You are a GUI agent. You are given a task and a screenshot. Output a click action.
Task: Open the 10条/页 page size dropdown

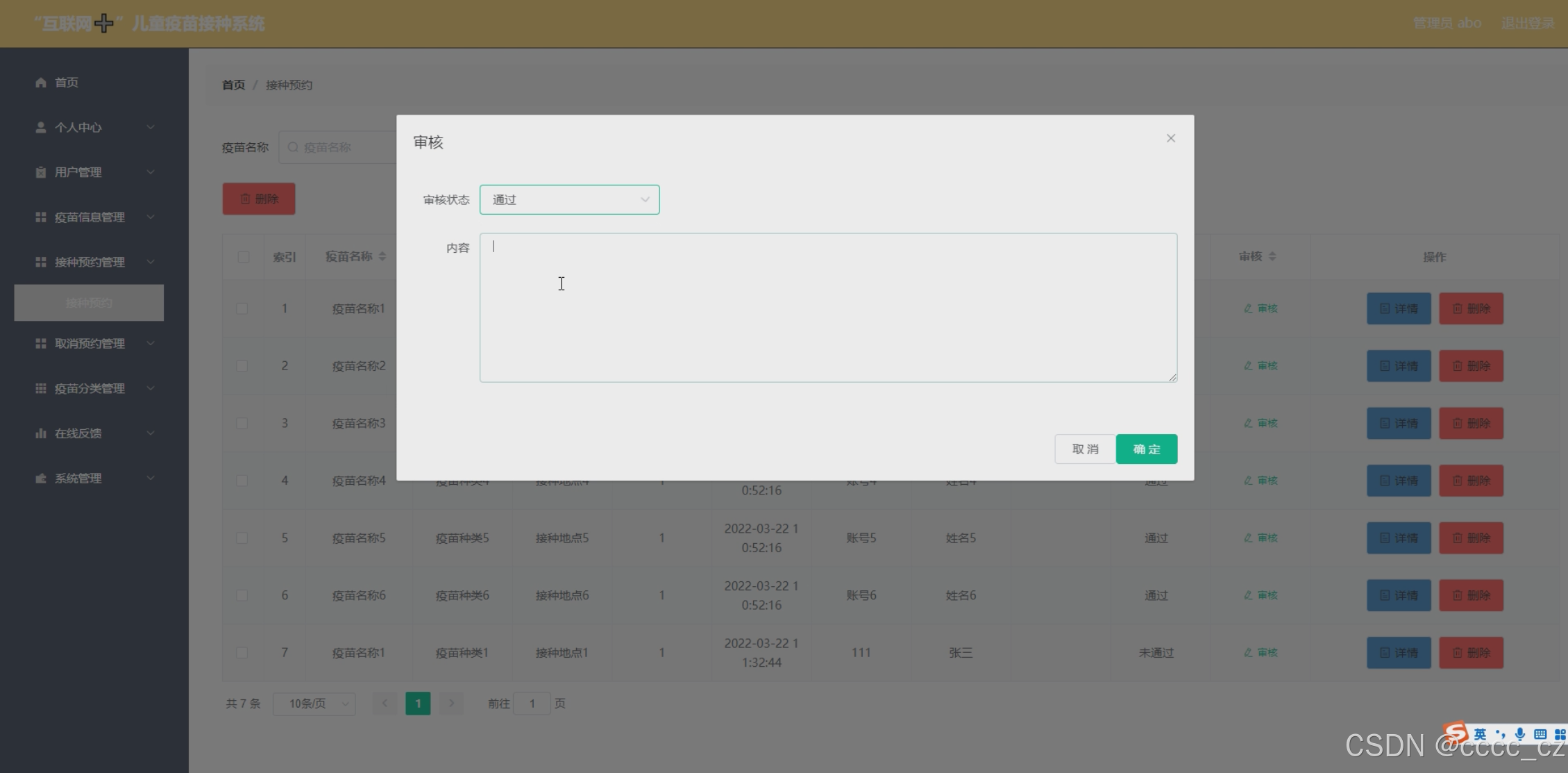(x=314, y=704)
